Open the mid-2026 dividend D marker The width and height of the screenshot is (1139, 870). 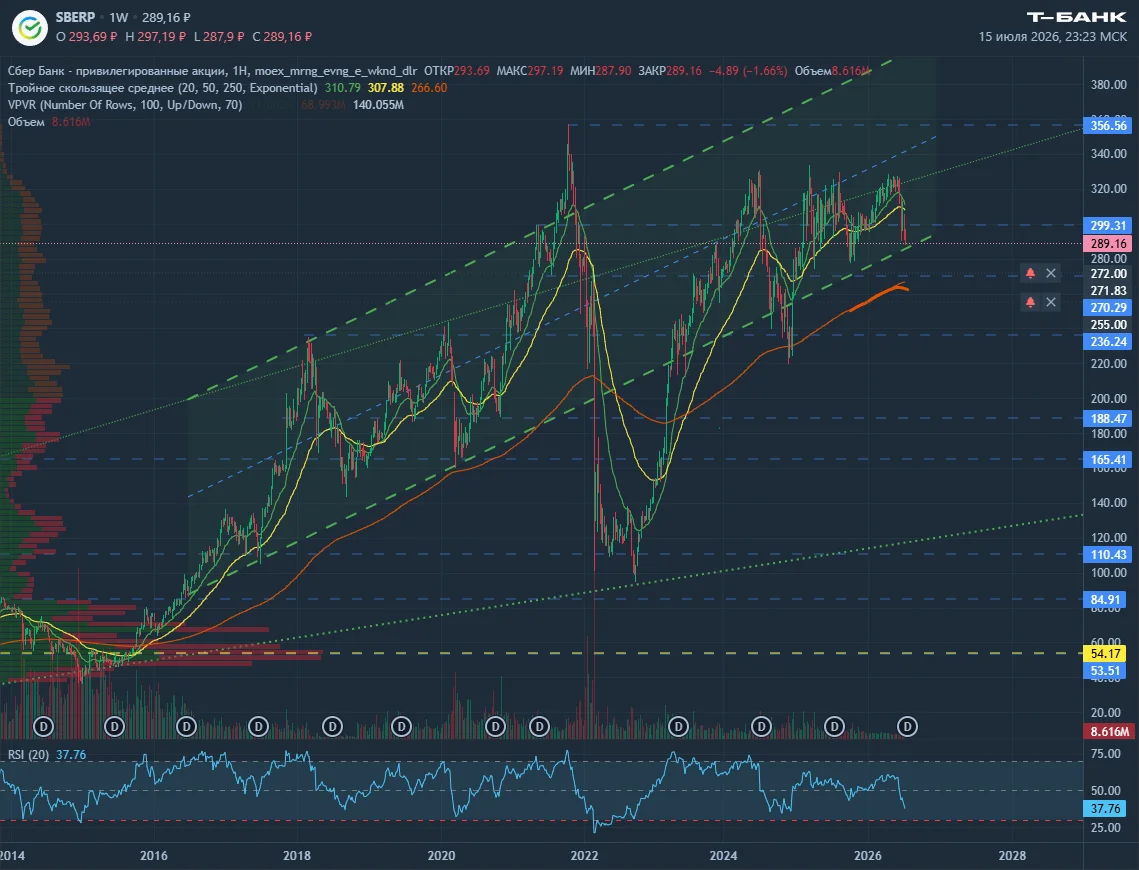click(x=907, y=726)
